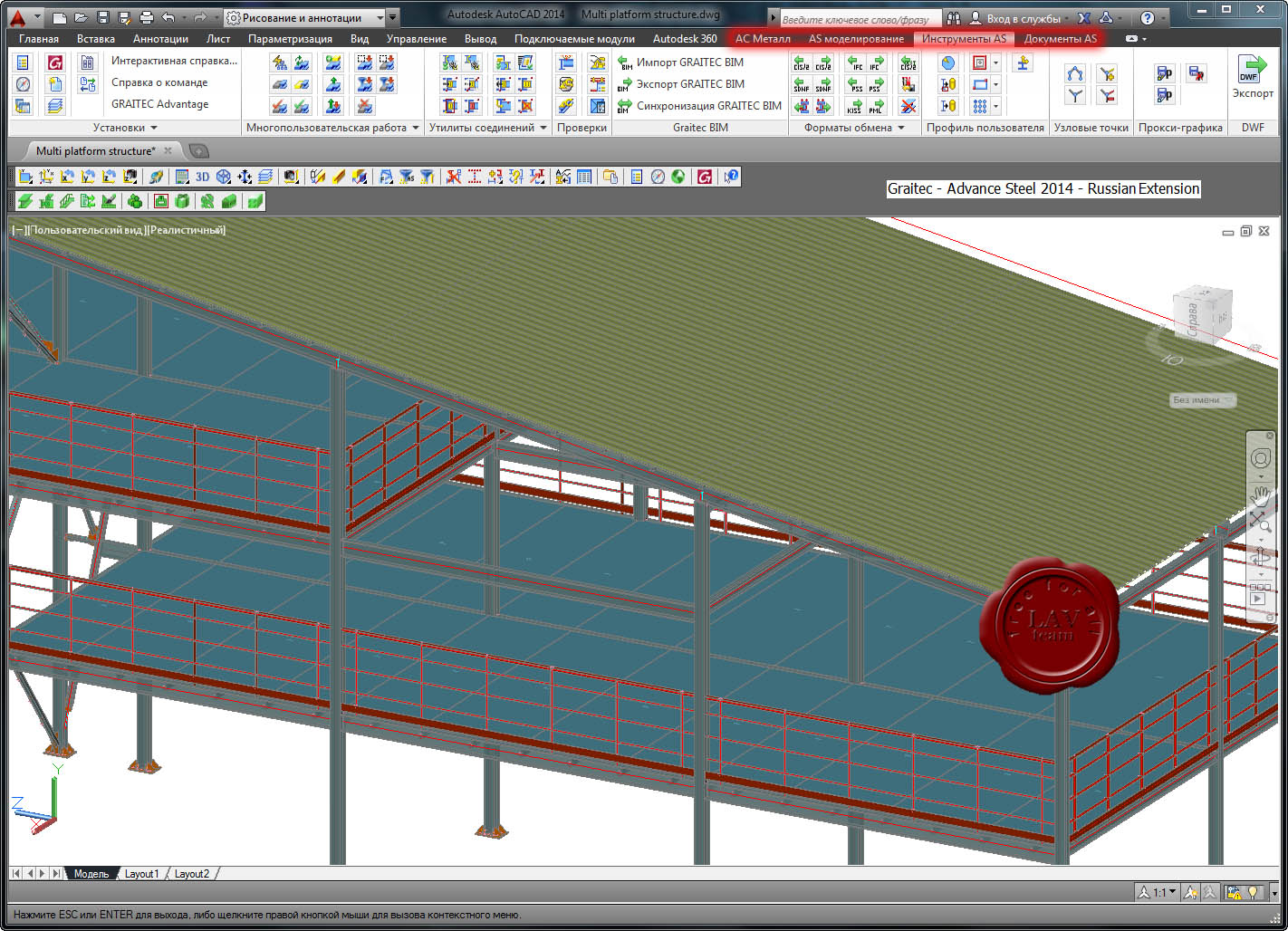Open the quick access toolbar customize arrow
Screen dimensions: 1288x931
pyautogui.click(x=392, y=17)
